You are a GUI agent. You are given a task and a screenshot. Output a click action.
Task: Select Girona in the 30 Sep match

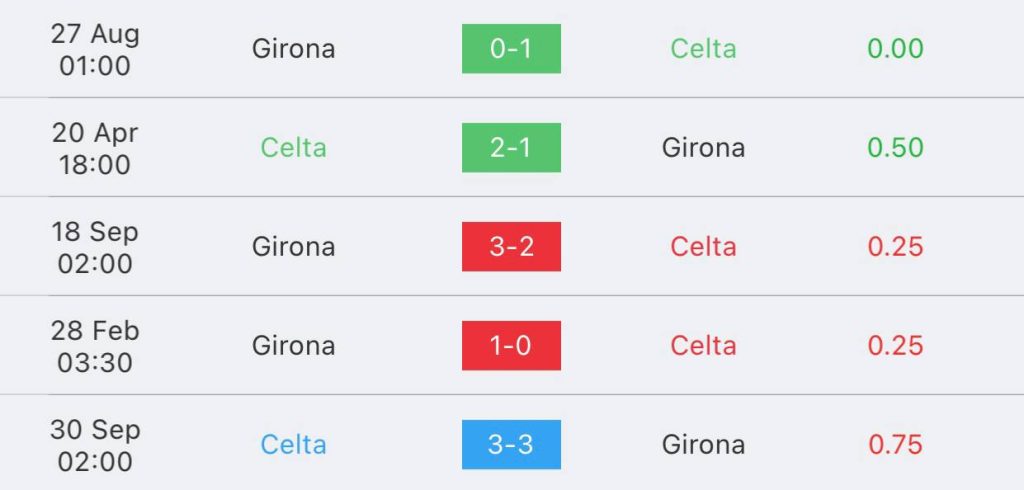pos(703,444)
